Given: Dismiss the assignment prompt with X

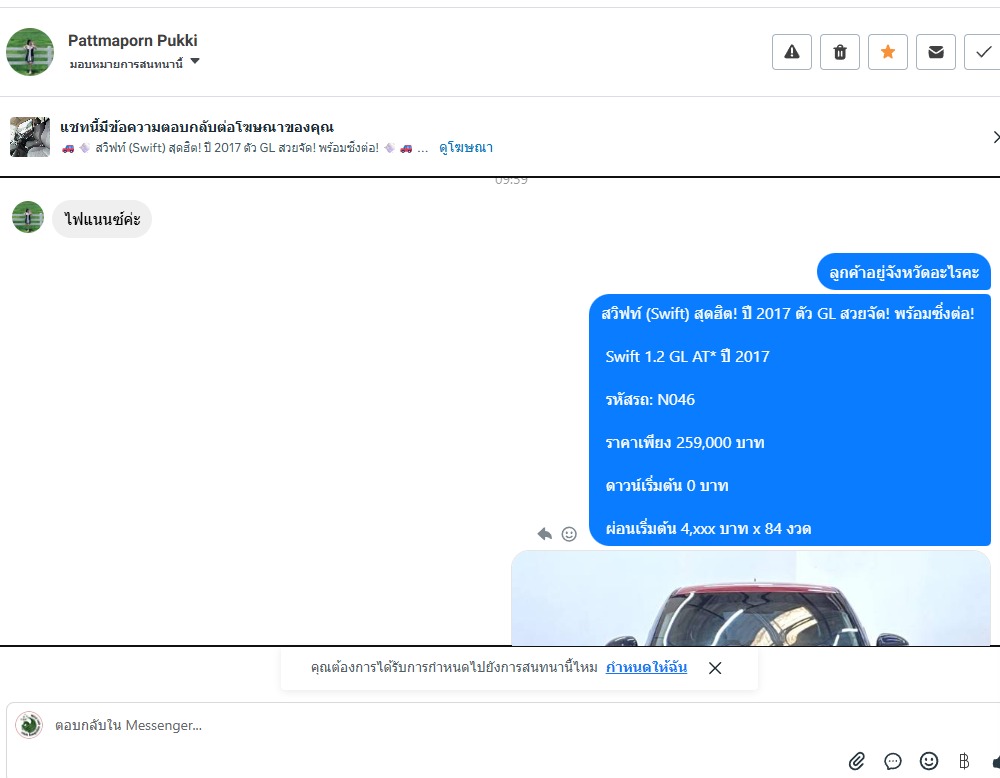Looking at the screenshot, I should pos(715,668).
